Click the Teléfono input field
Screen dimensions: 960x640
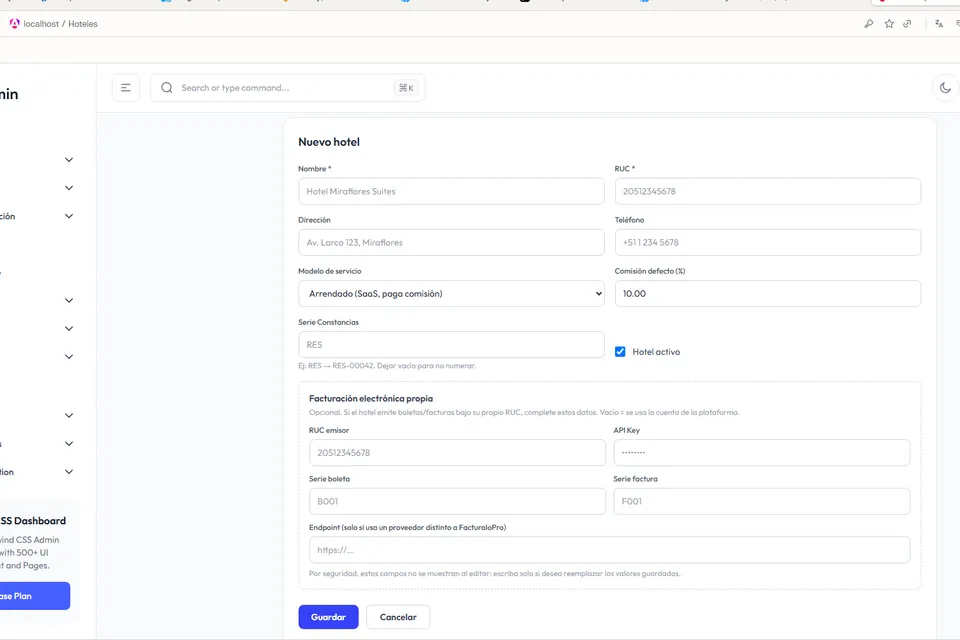[x=768, y=243]
